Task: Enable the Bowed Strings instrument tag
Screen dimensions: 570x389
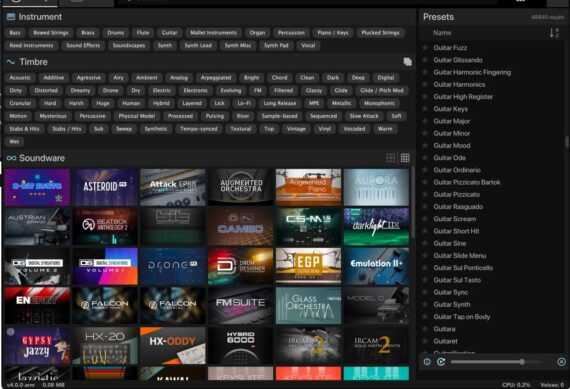Action: click(51, 33)
